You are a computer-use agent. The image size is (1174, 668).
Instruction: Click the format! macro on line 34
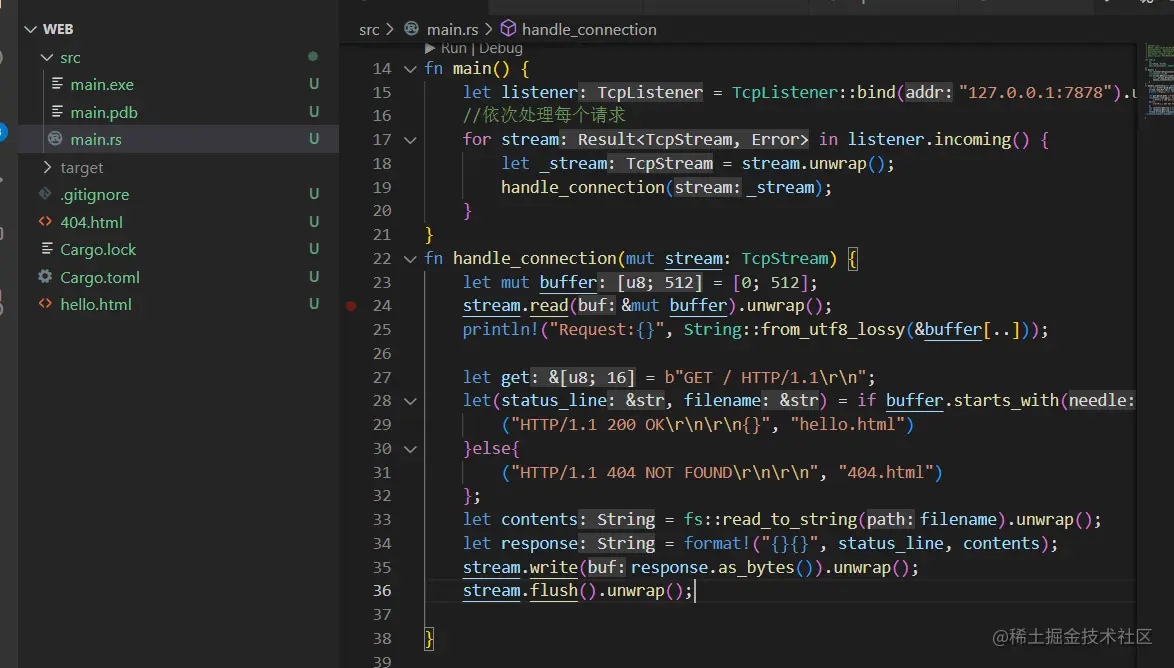(717, 543)
